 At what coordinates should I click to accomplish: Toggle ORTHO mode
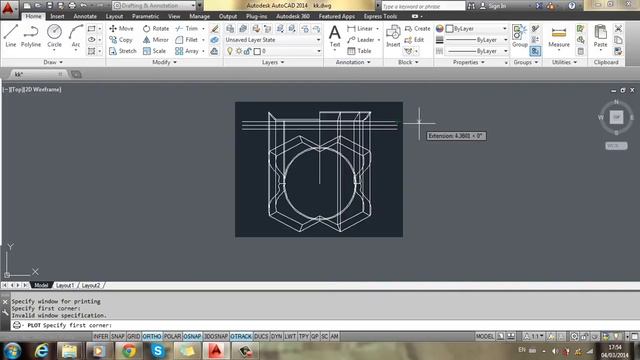(152, 336)
